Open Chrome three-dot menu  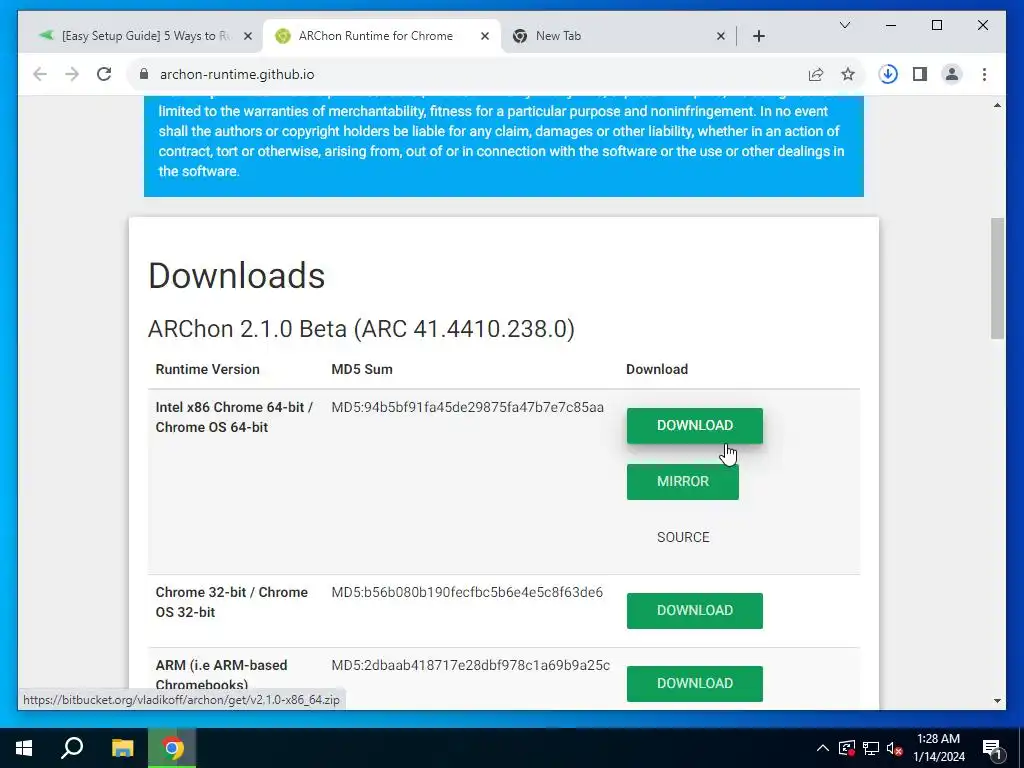984,74
